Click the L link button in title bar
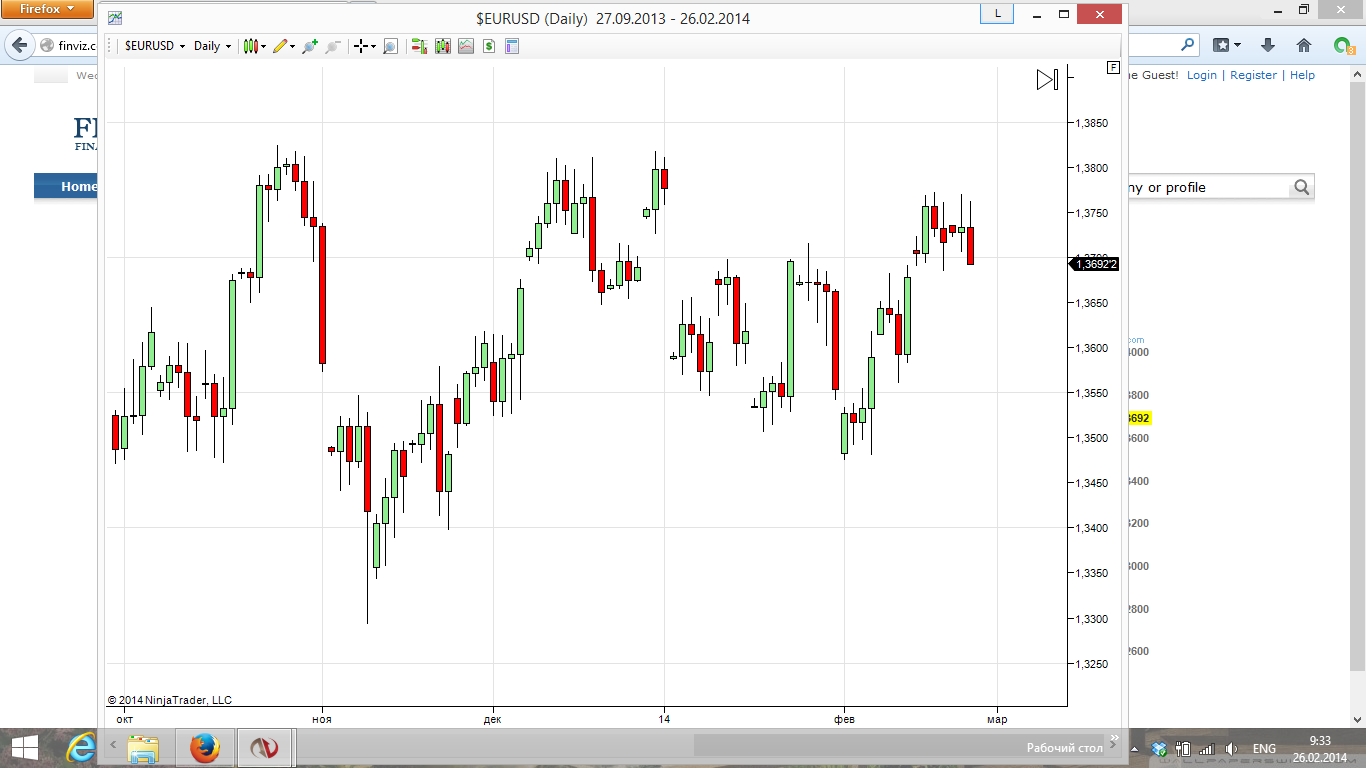Image resolution: width=1366 pixels, height=768 pixels. [998, 14]
